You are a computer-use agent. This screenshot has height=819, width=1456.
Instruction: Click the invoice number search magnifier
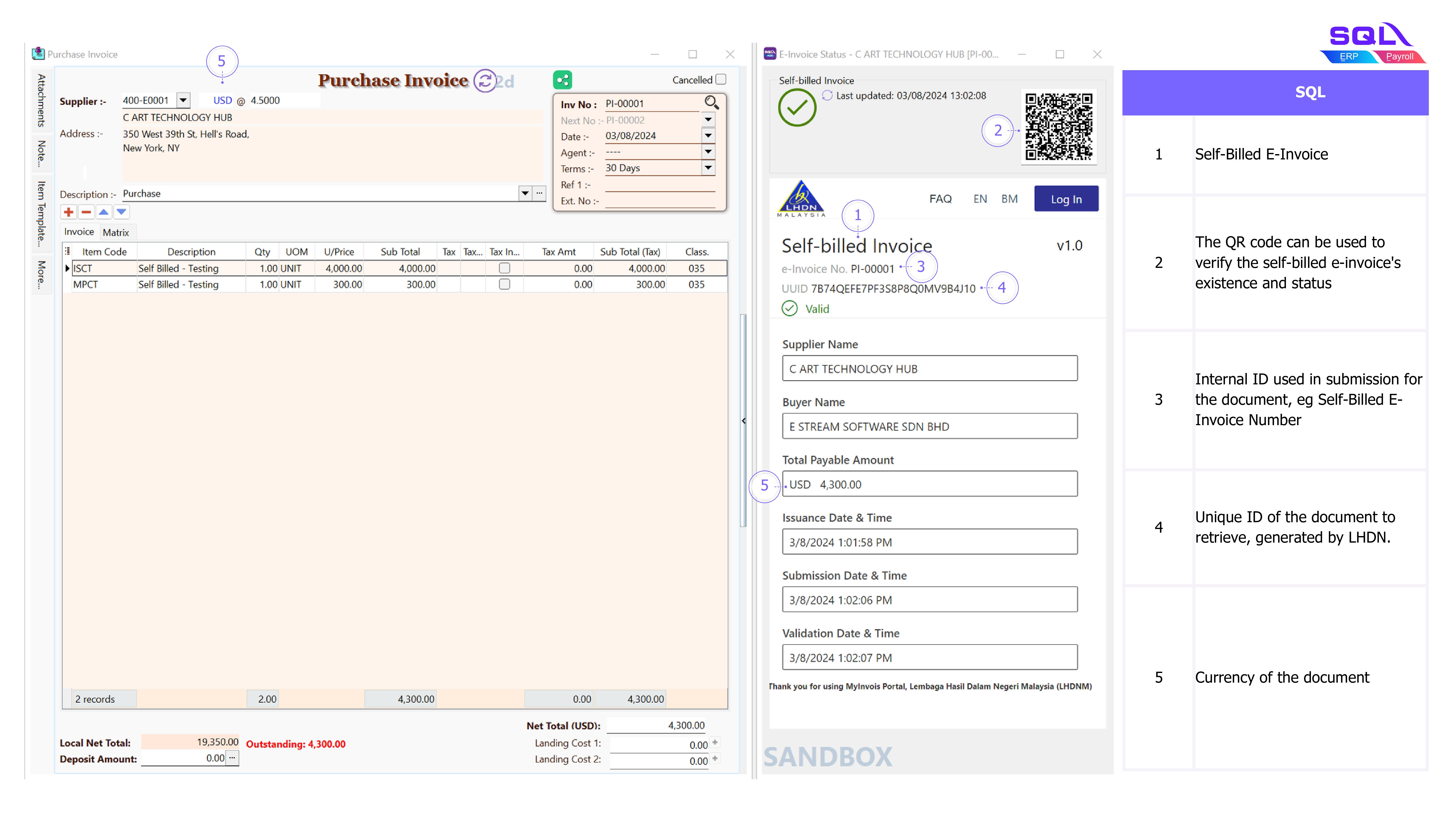click(x=711, y=102)
